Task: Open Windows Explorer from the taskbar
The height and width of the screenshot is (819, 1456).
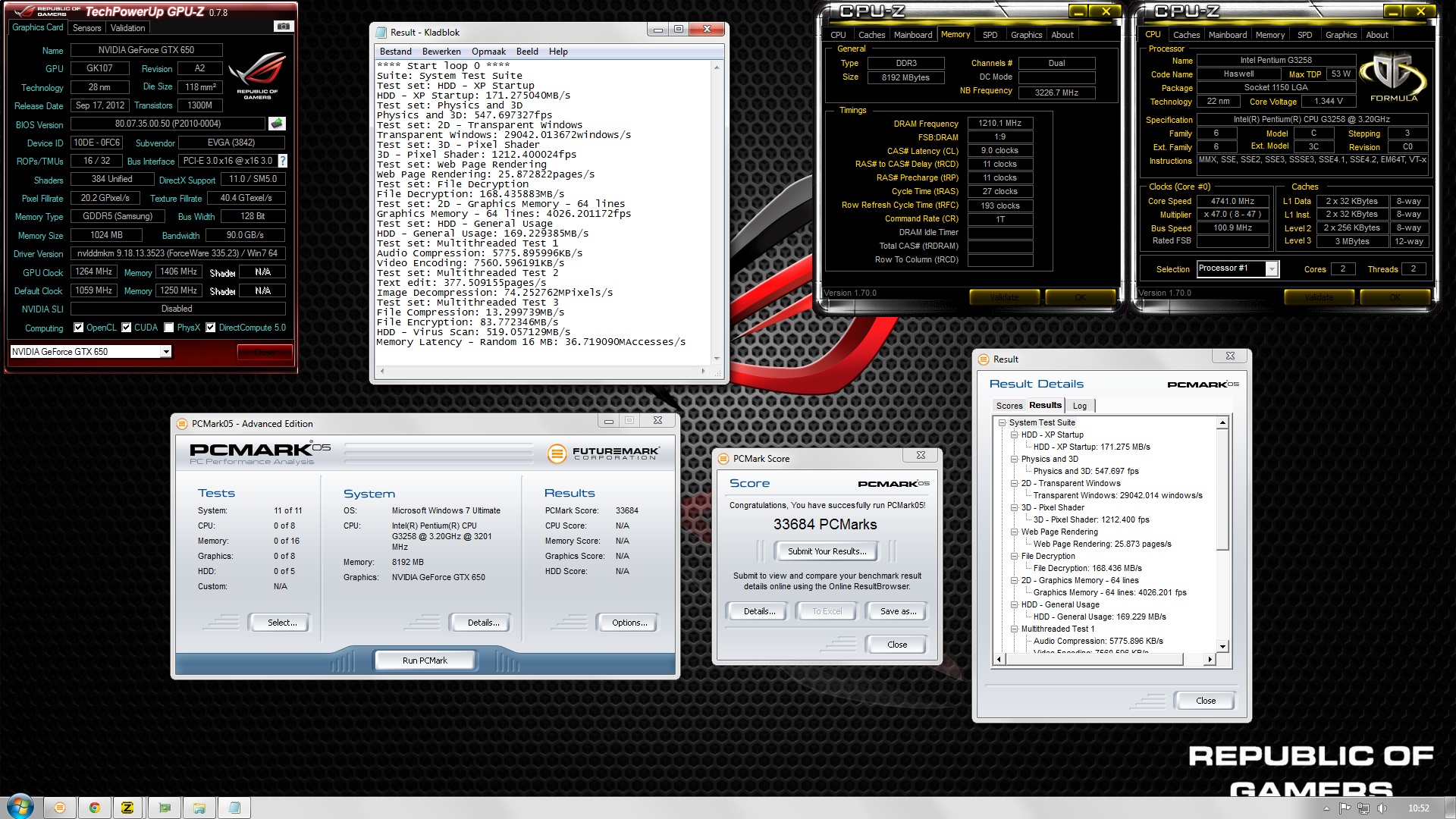Action: point(199,808)
